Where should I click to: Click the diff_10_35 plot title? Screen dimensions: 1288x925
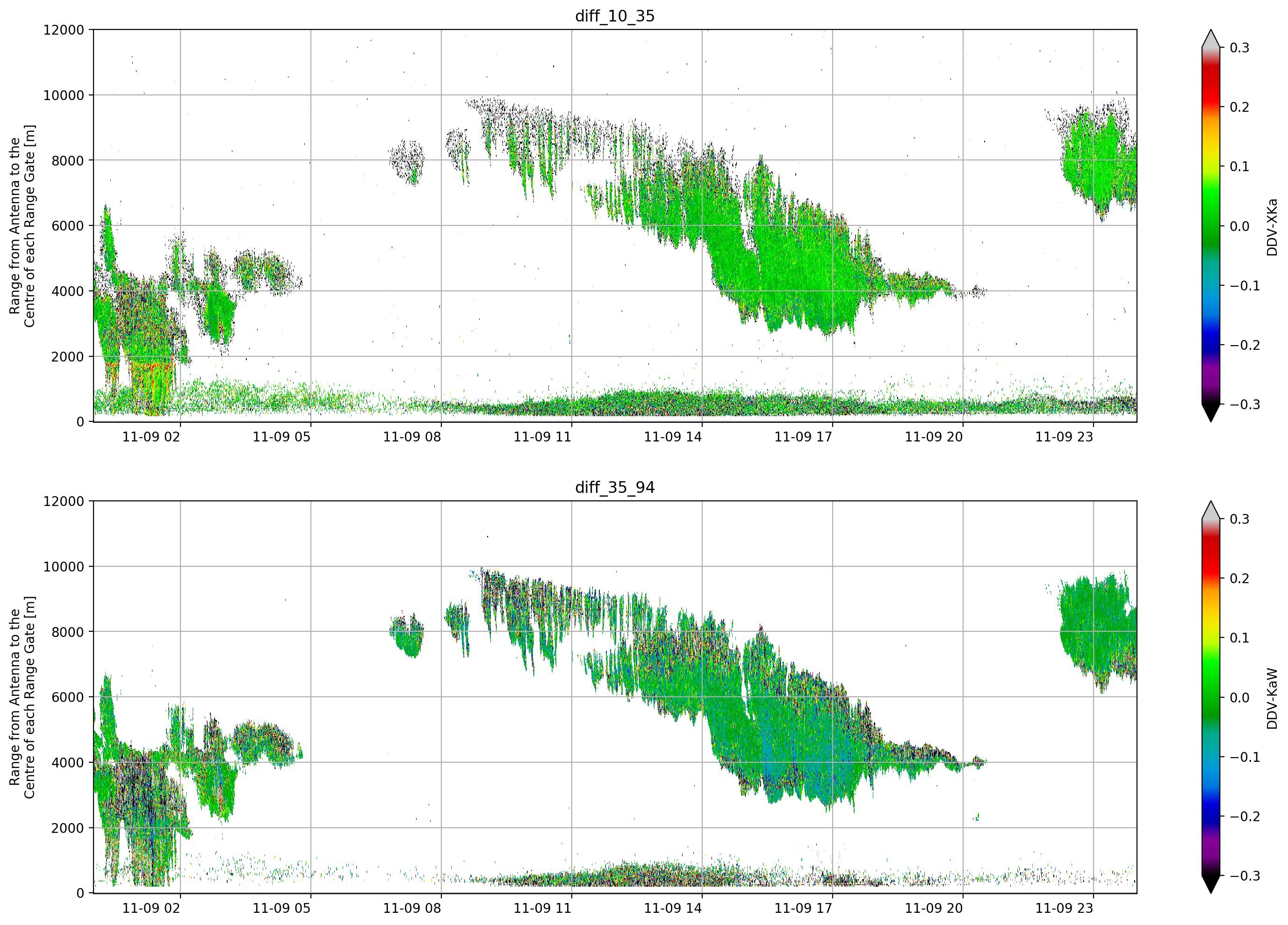(614, 16)
